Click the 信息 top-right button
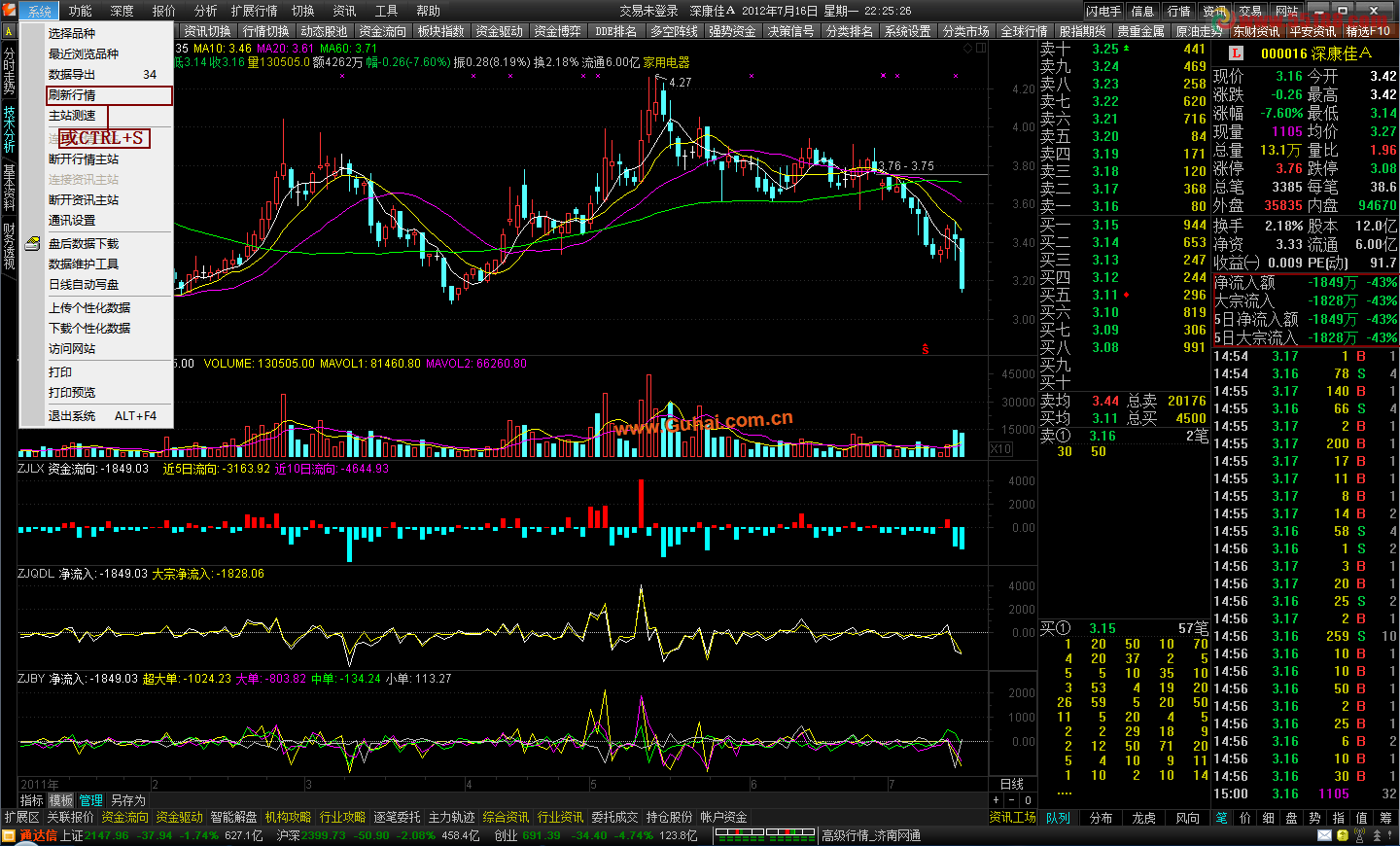This screenshot has width=1400, height=846. click(1142, 11)
